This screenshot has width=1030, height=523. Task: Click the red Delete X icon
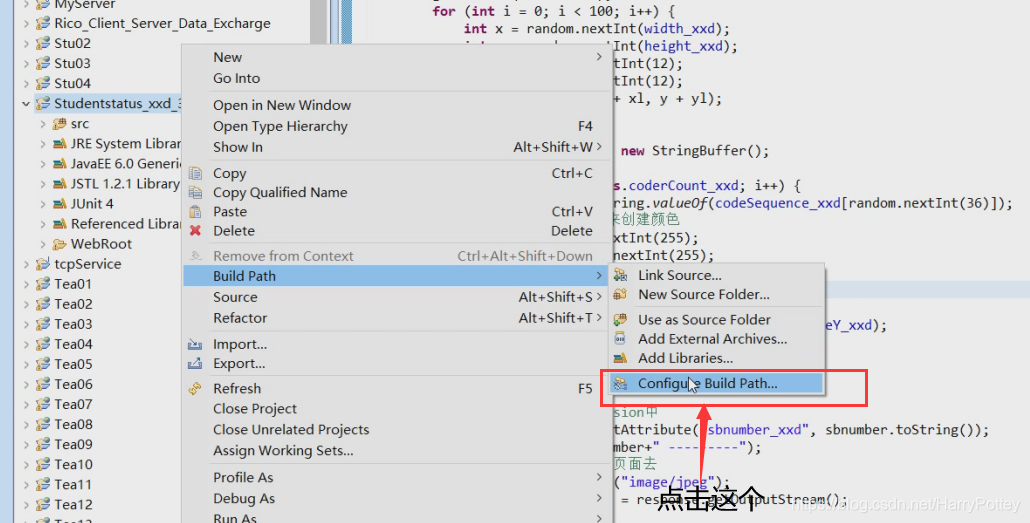tap(195, 231)
